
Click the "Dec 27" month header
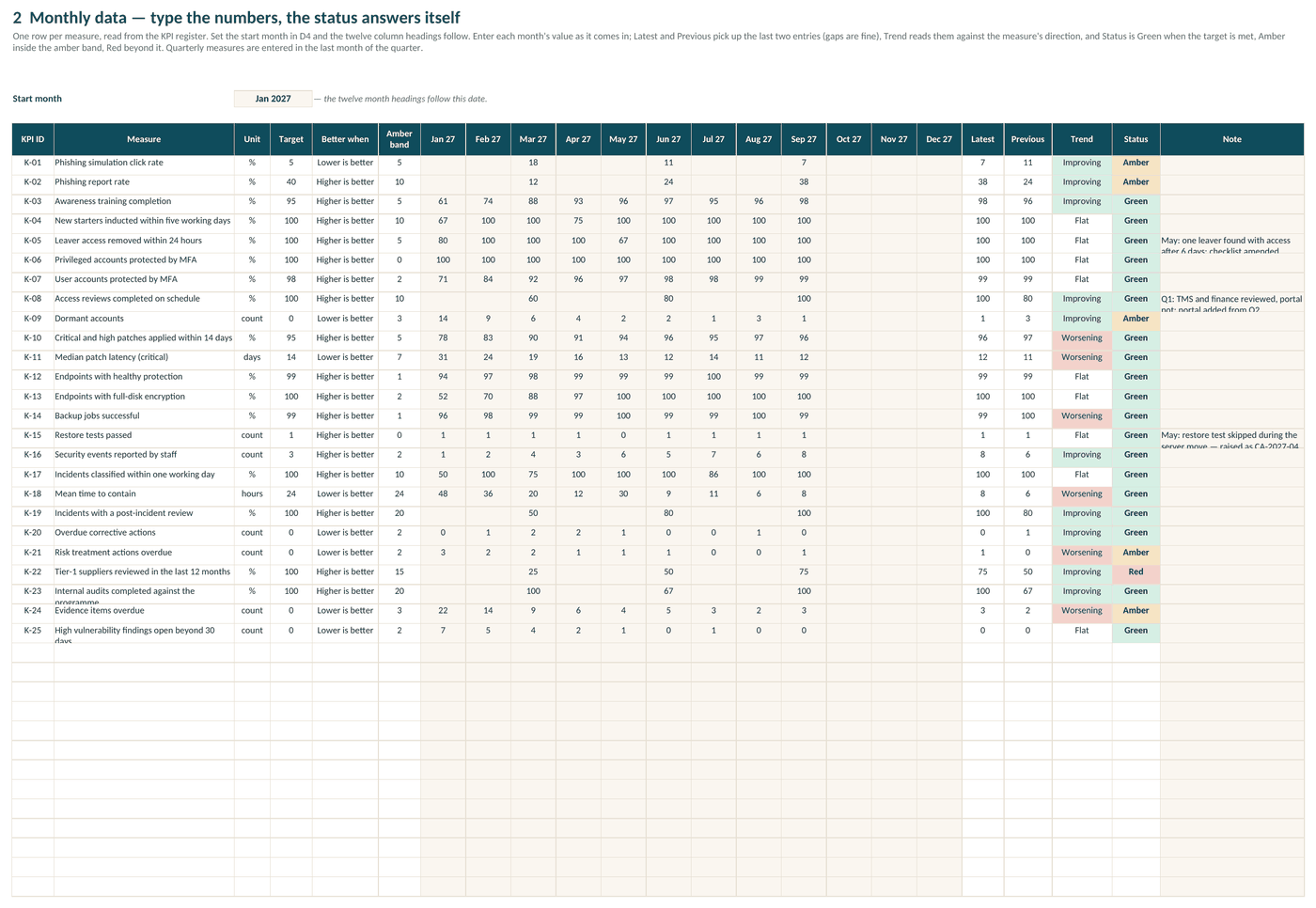click(x=939, y=139)
